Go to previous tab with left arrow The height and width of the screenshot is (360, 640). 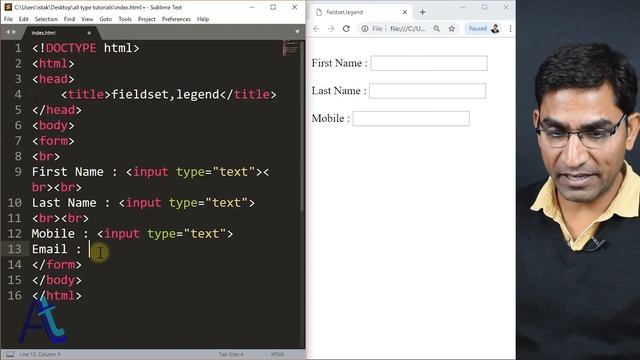[7, 32]
